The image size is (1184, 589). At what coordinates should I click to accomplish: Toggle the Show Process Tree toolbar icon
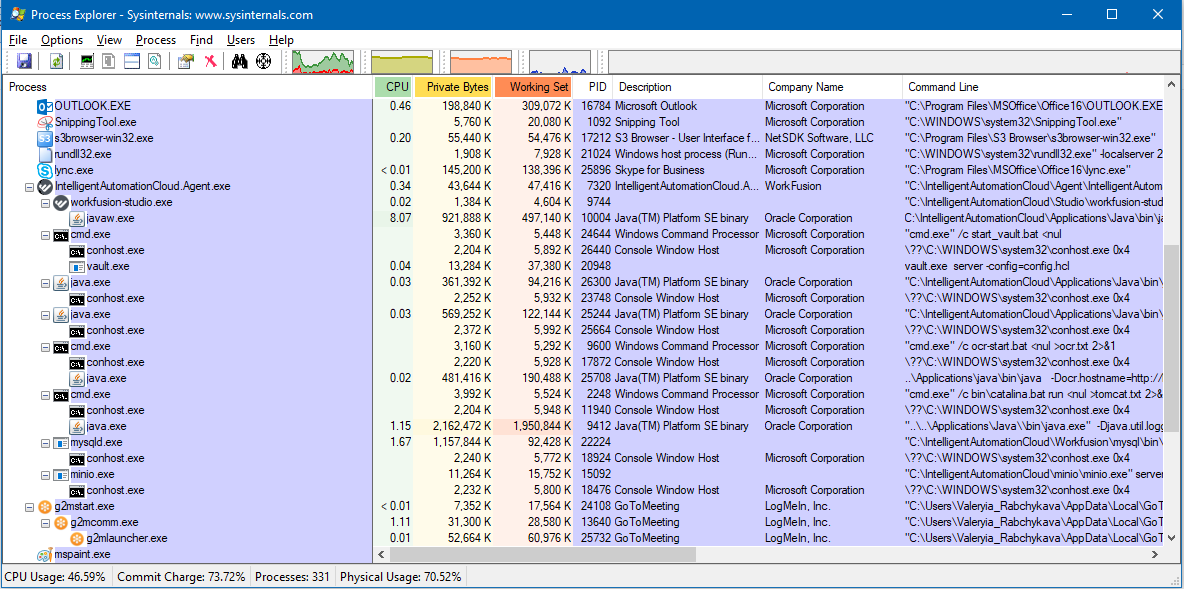tap(109, 62)
